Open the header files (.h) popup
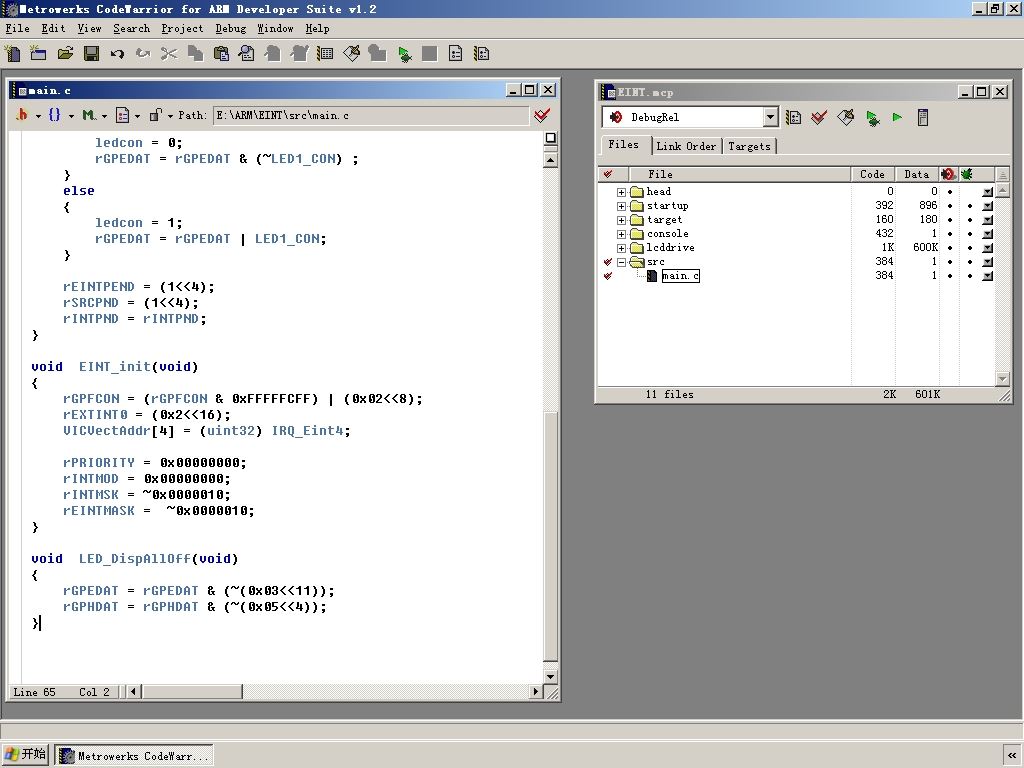 27,116
